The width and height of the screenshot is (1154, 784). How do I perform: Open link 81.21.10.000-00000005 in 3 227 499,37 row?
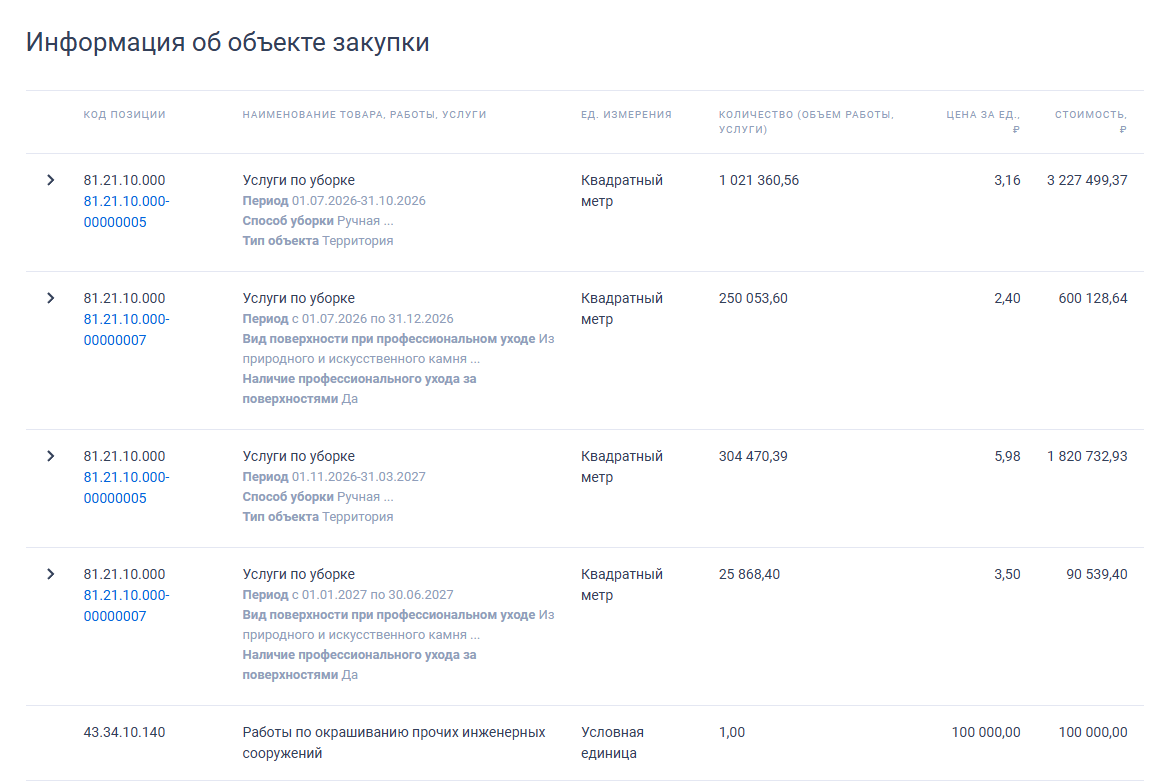coord(127,212)
